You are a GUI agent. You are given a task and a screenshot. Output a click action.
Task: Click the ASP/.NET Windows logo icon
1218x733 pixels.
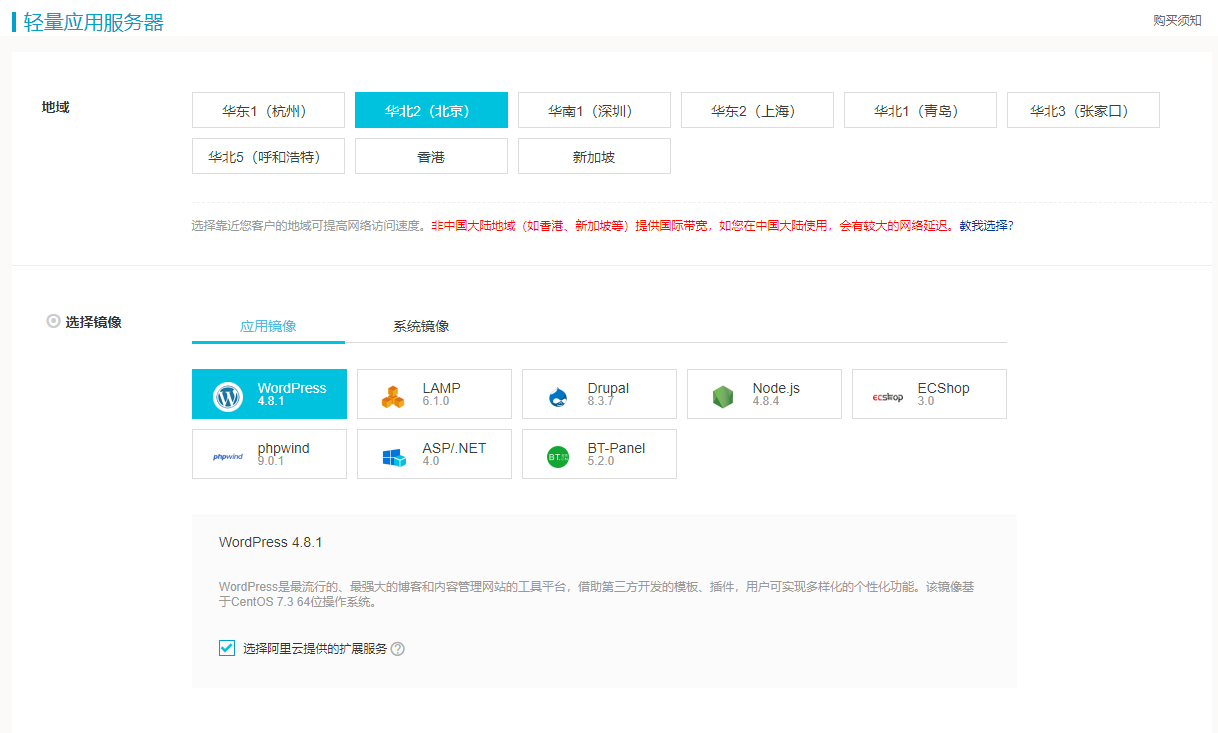coord(393,457)
